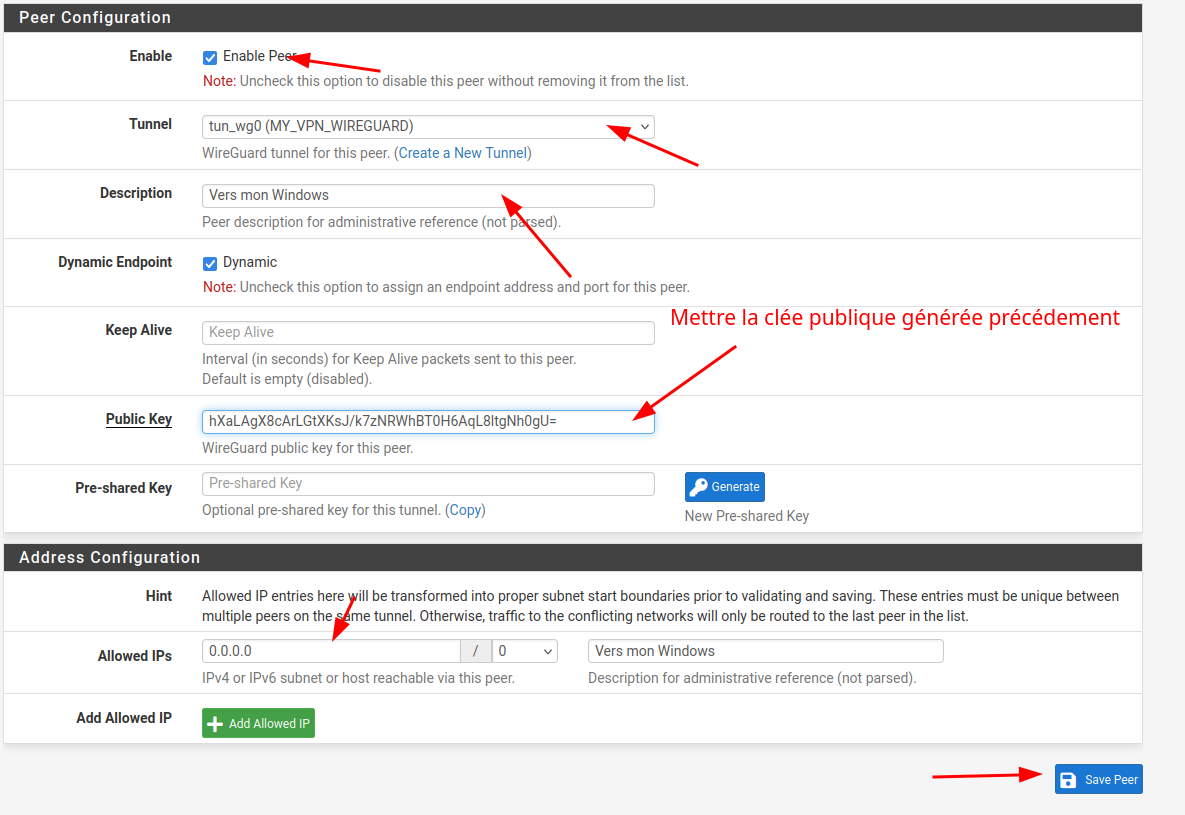Toggle the Dynamic endpoint checkbox
Screen dimensions: 1185x815
(x=210, y=264)
